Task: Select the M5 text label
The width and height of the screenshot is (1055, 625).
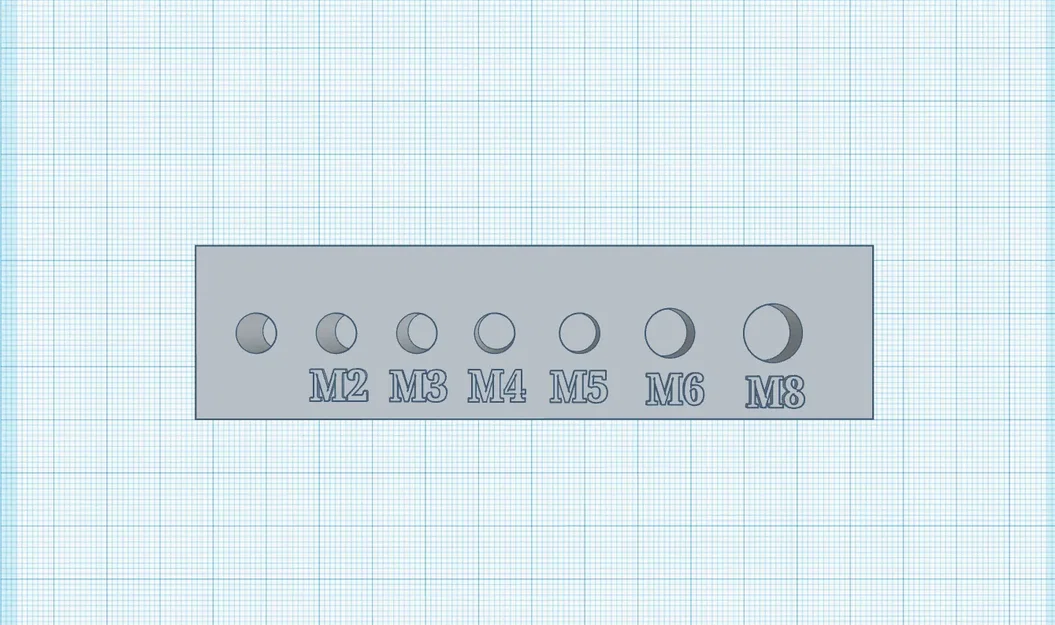Action: 579,387
